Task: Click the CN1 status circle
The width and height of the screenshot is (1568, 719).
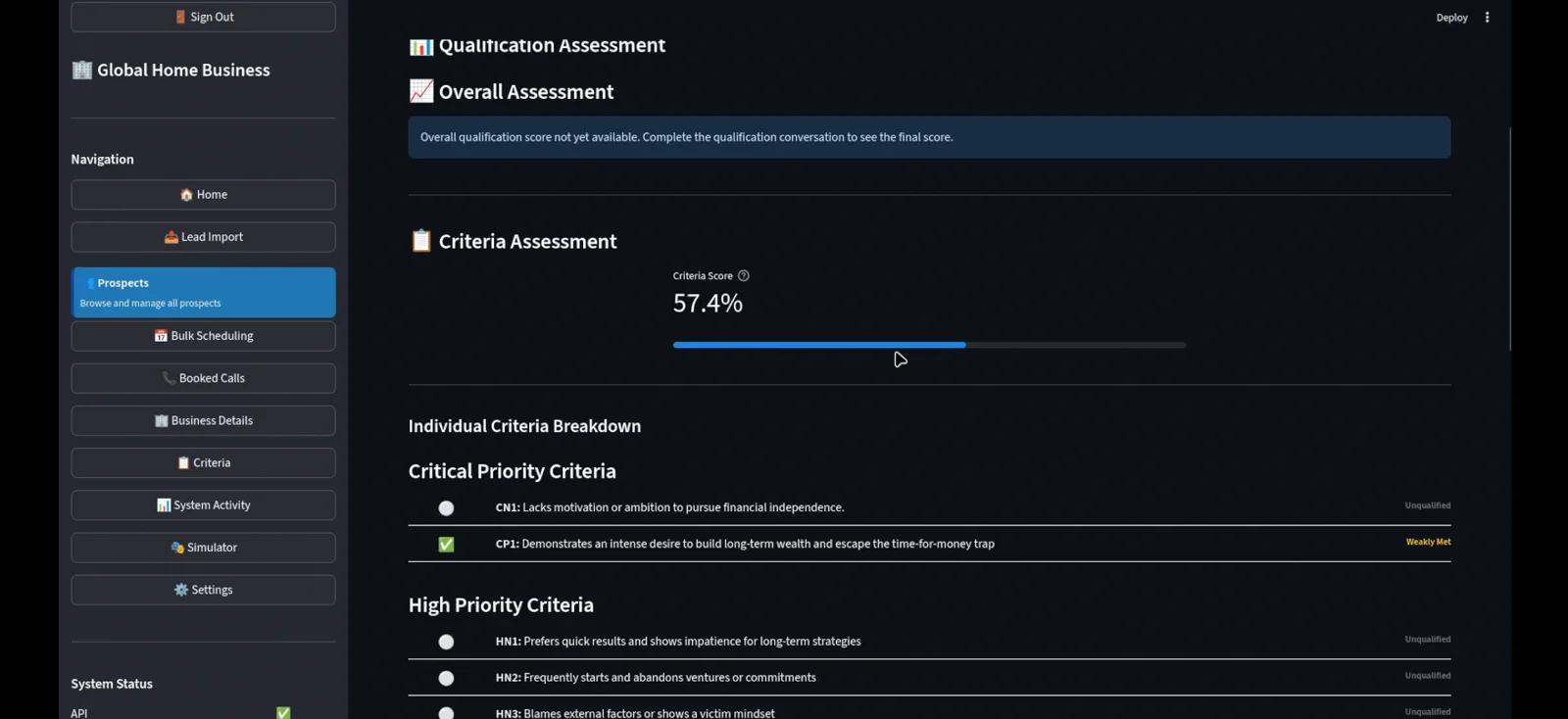Action: click(446, 508)
